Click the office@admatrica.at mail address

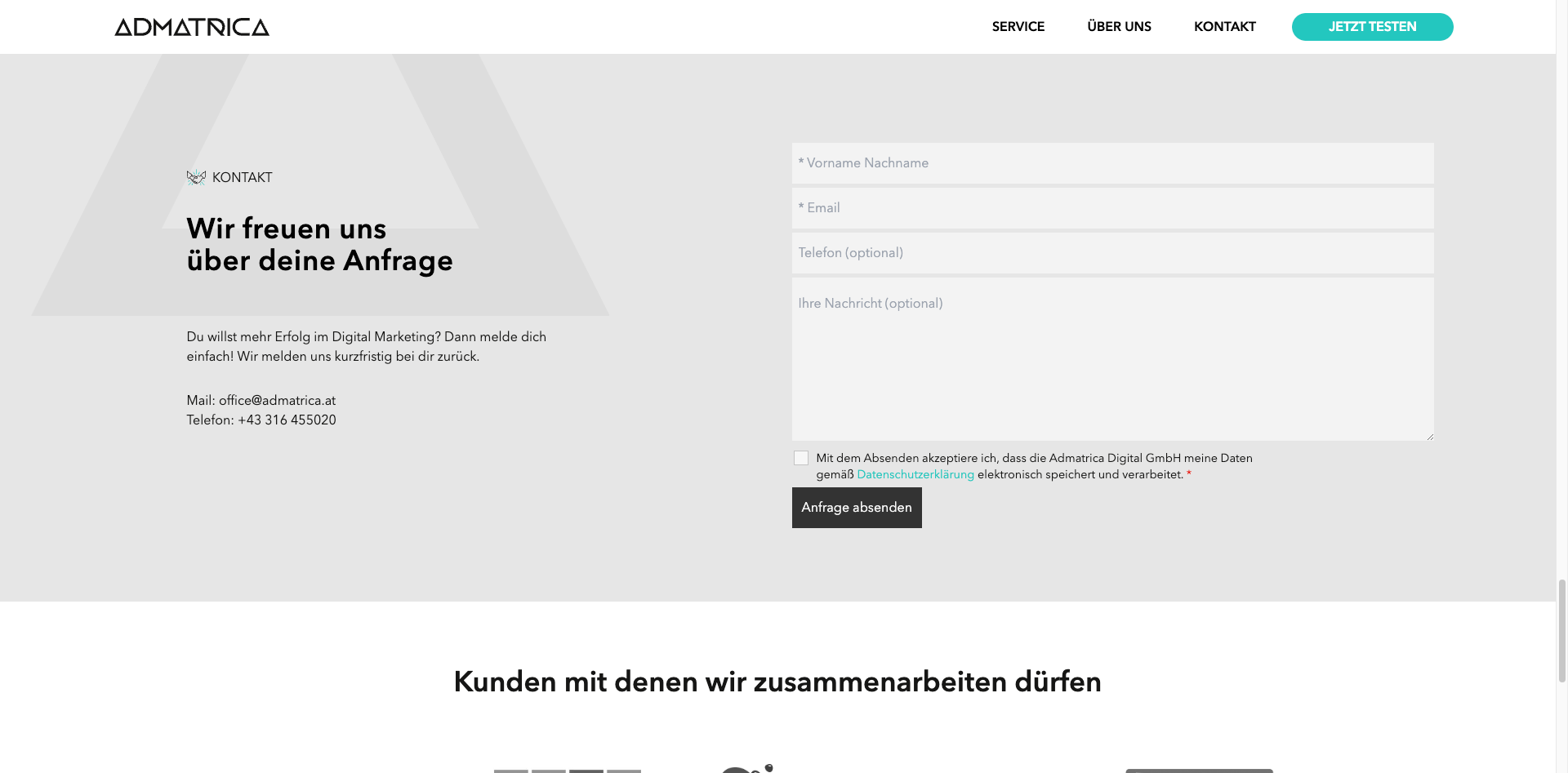click(x=277, y=401)
